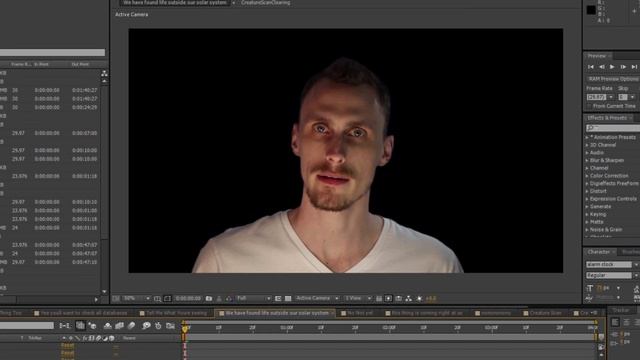
Task: Switch to the Creature Scan timeline tab
Action: [x=542, y=313]
